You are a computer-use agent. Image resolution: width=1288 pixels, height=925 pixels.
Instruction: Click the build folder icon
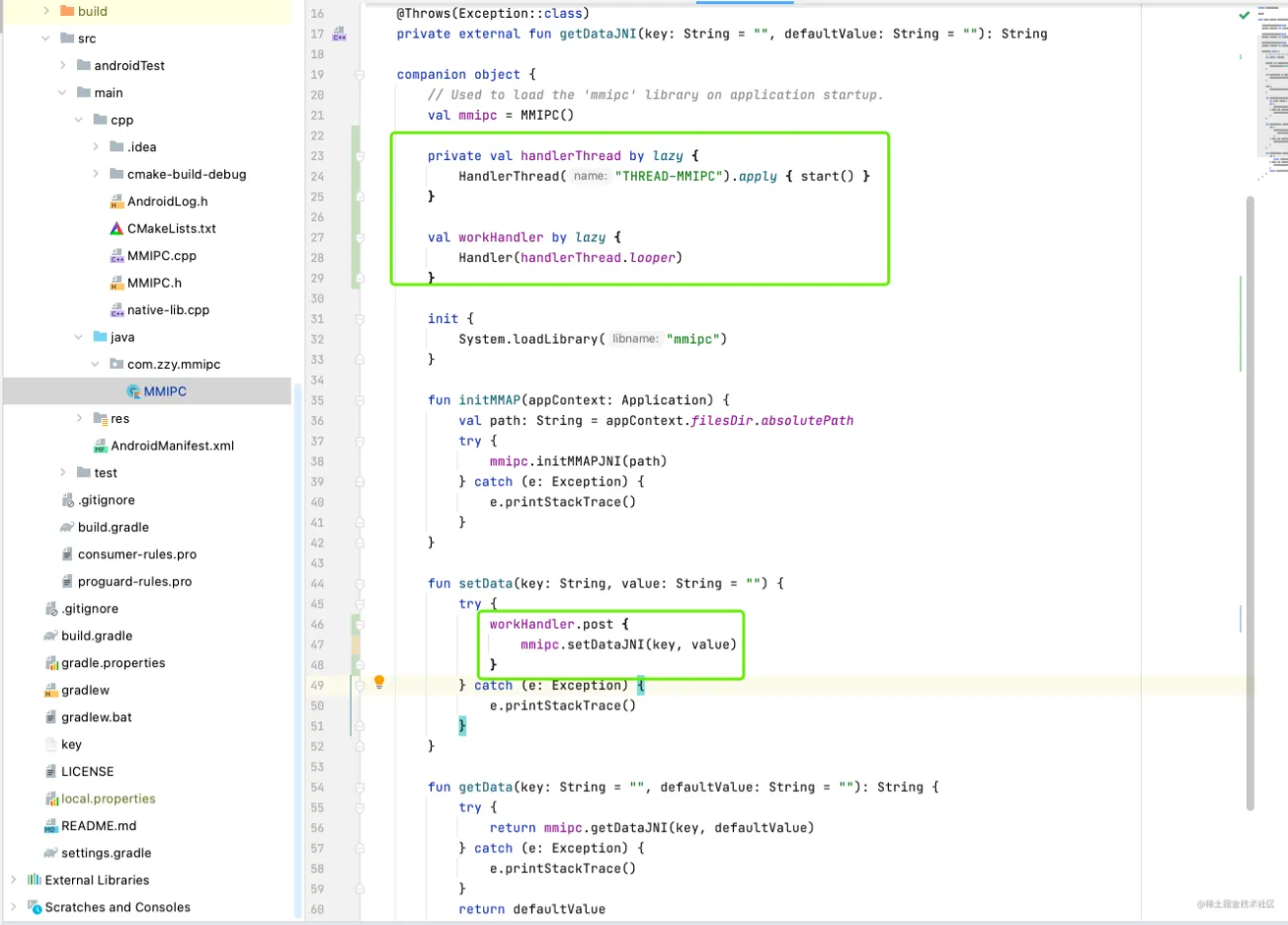pos(67,11)
